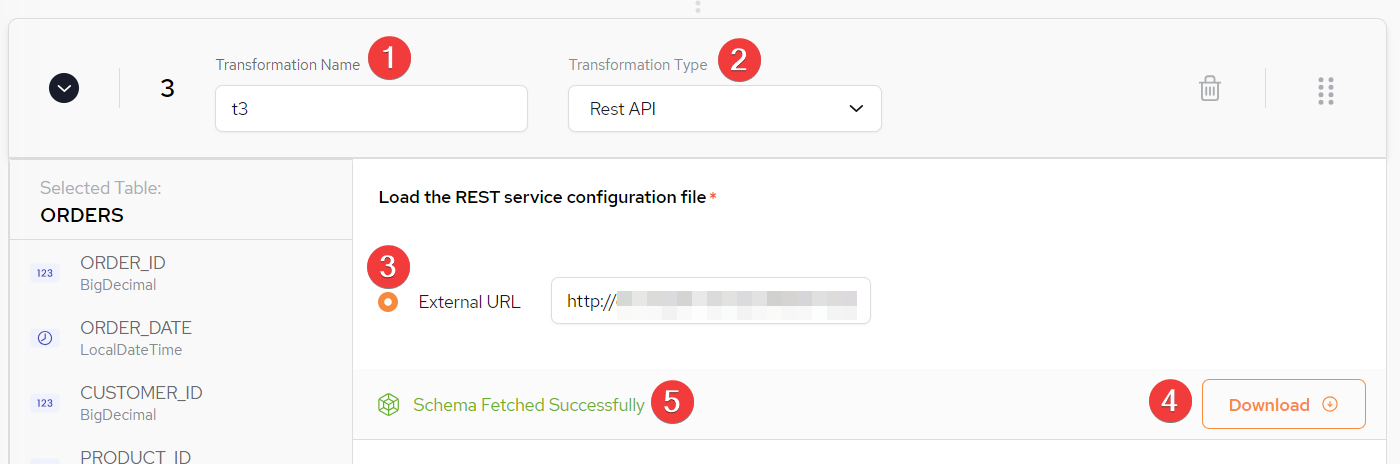1400x464 pixels.
Task: Click the numeric type icon beside ORDER_ID
Action: tap(45, 273)
